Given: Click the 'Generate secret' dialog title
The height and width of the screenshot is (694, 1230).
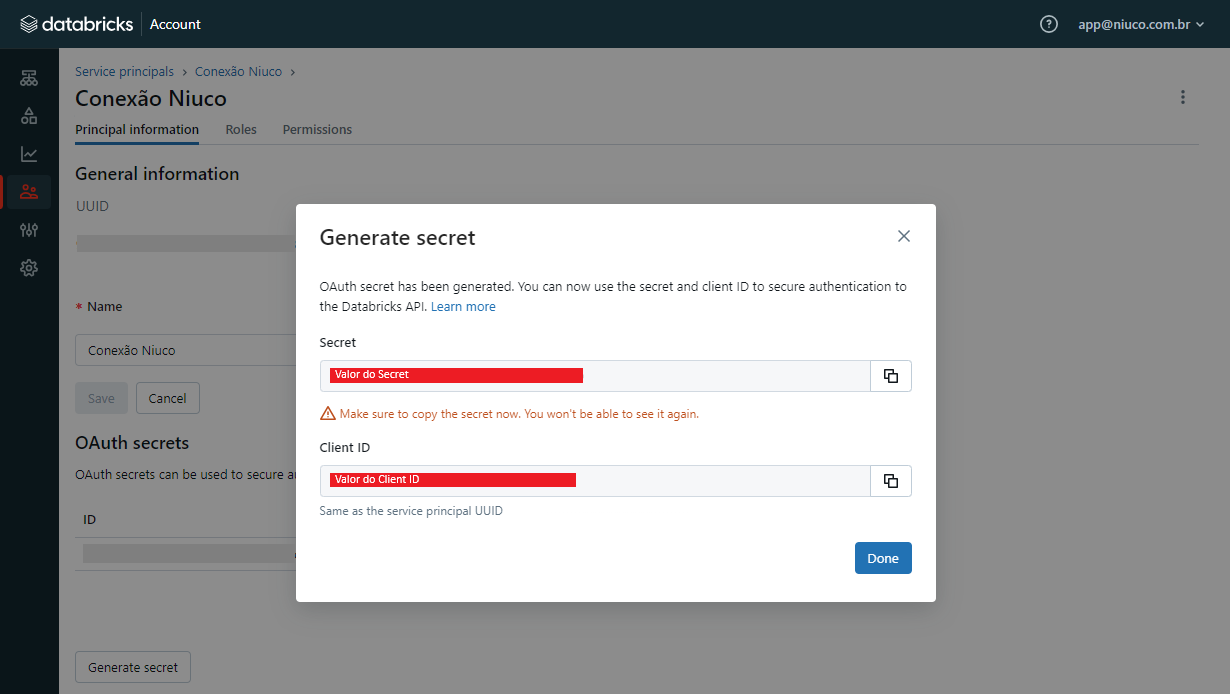Looking at the screenshot, I should [397, 238].
